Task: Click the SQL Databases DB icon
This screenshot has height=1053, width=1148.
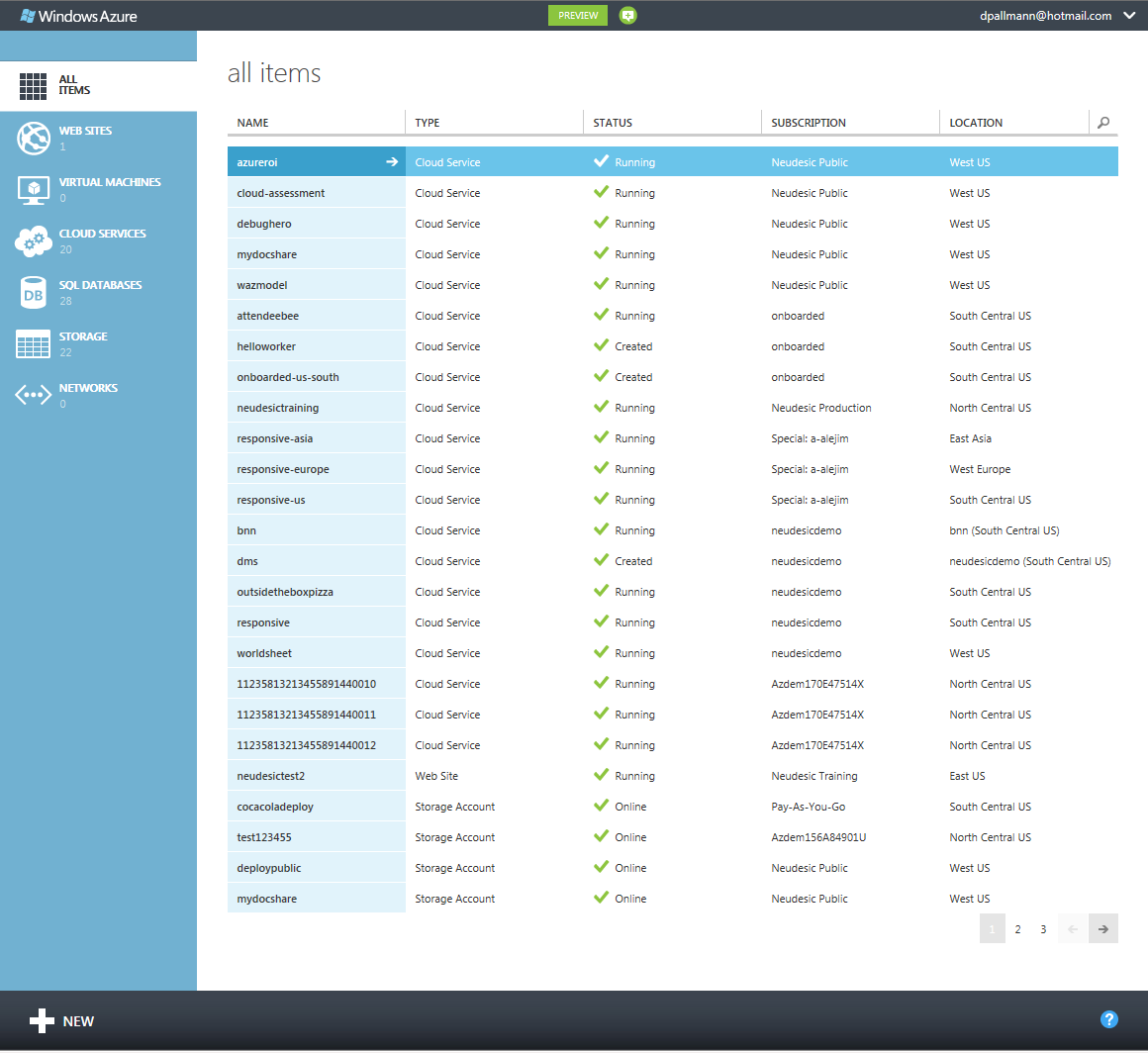Action: click(33, 293)
